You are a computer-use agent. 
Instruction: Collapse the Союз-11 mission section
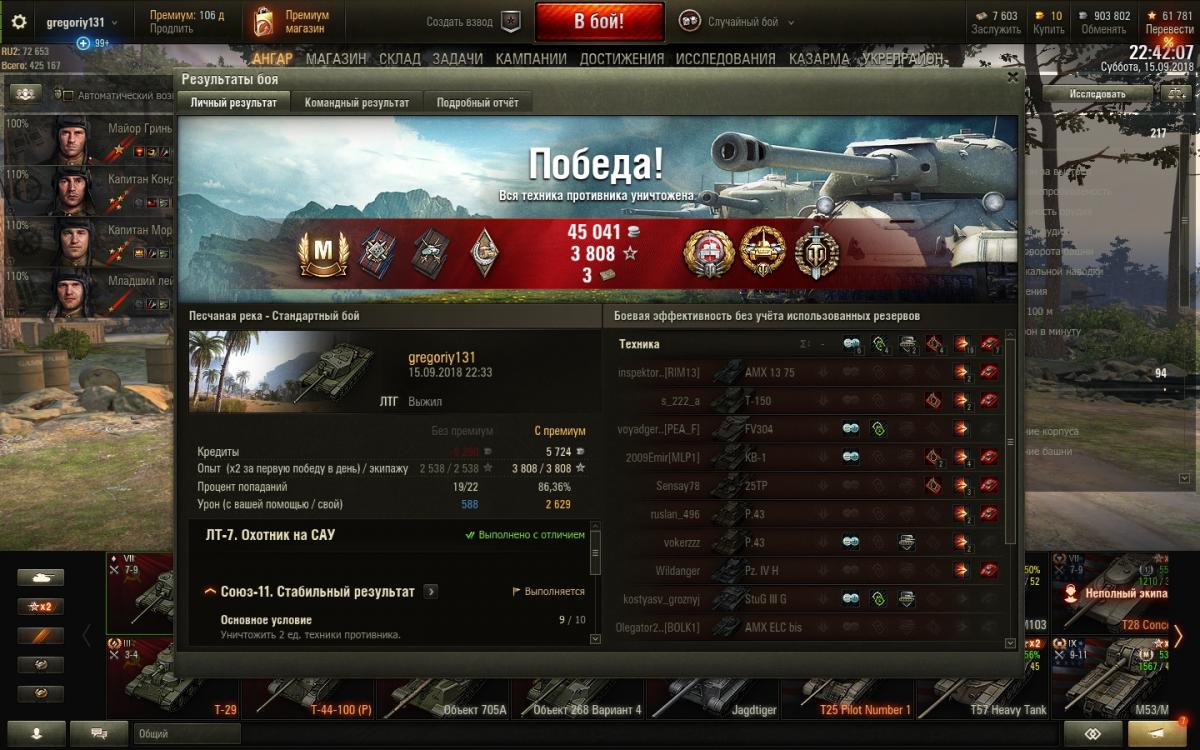[x=211, y=592]
